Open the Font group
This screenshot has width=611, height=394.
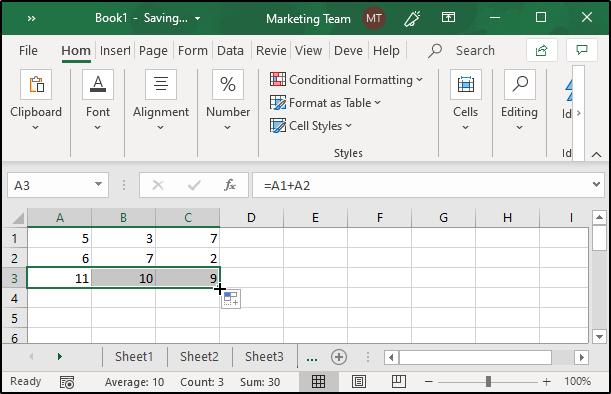coord(98,85)
